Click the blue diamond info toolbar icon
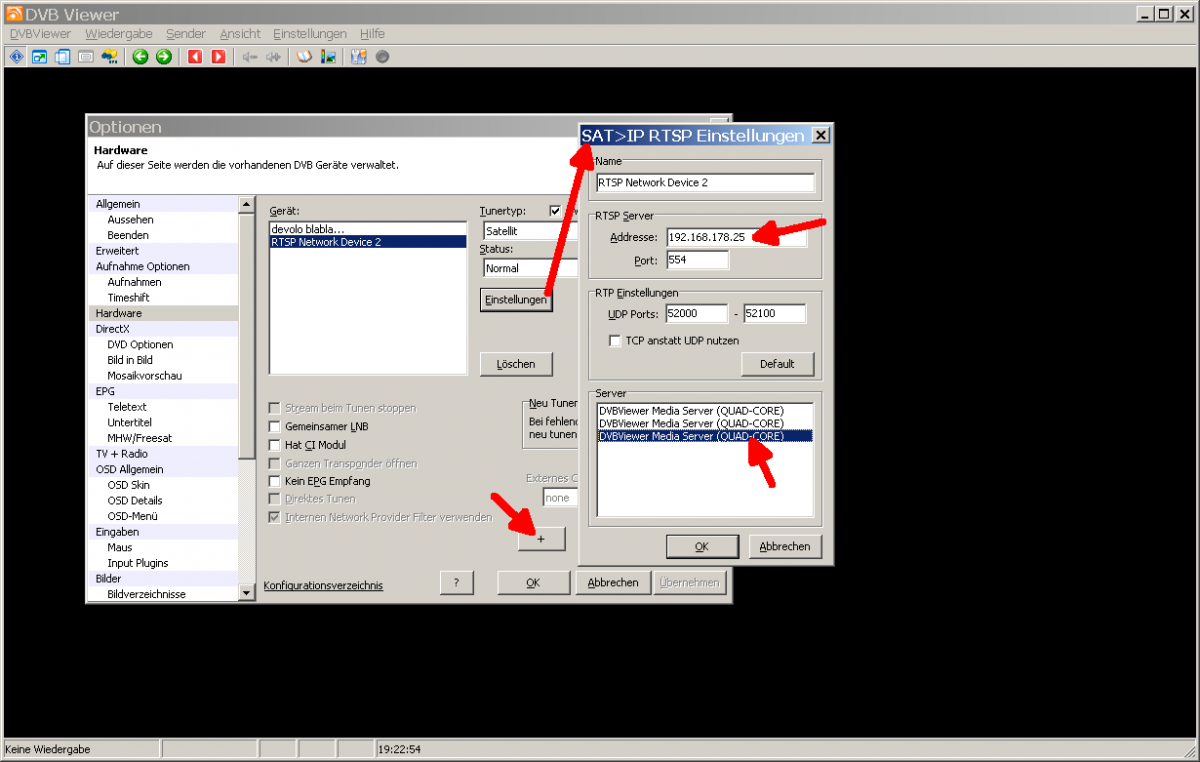The height and width of the screenshot is (762, 1200). point(16,57)
